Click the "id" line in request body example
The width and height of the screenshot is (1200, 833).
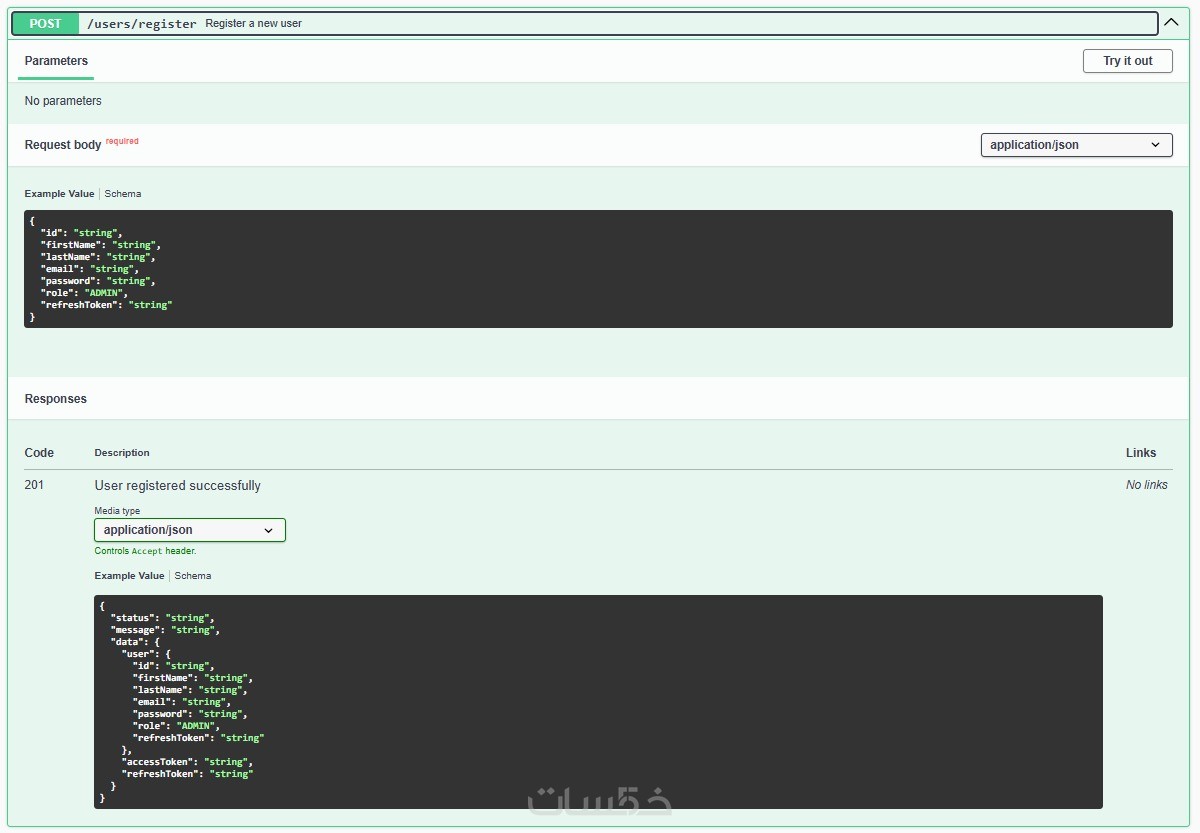[x=81, y=233]
